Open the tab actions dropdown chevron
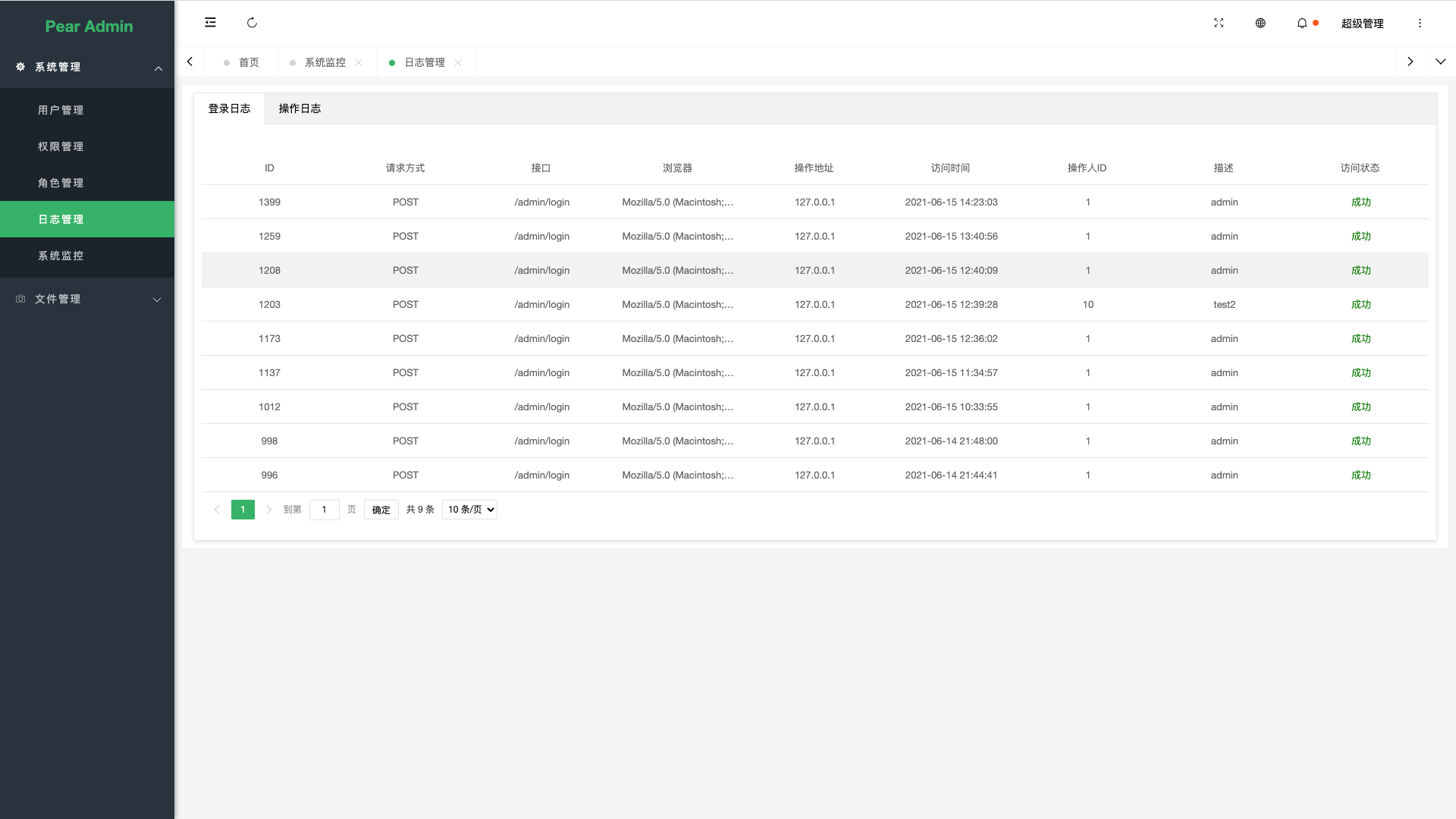The image size is (1456, 819). pyautogui.click(x=1440, y=61)
